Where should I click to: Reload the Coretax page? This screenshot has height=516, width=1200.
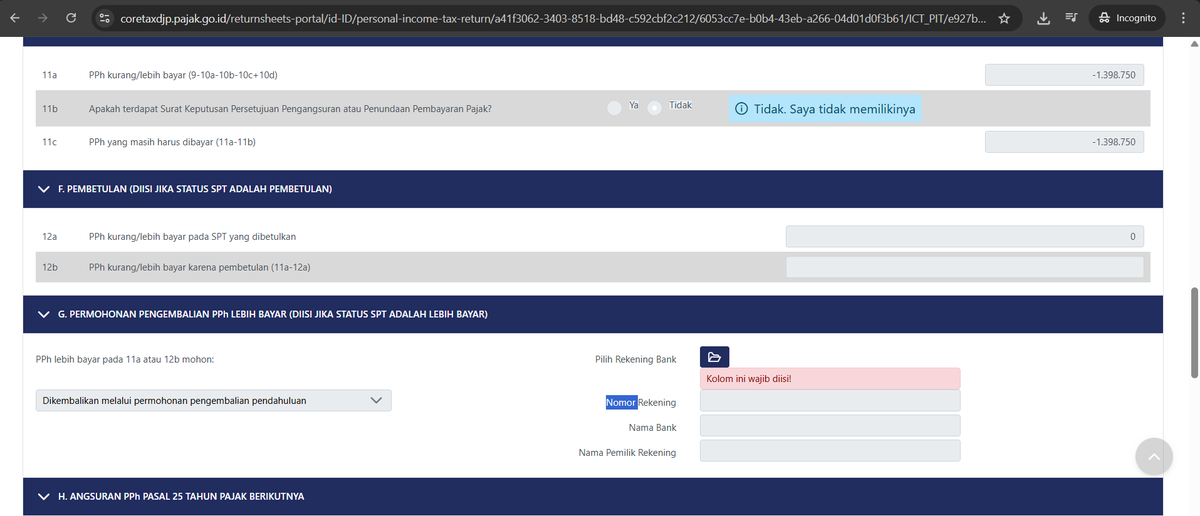point(72,18)
